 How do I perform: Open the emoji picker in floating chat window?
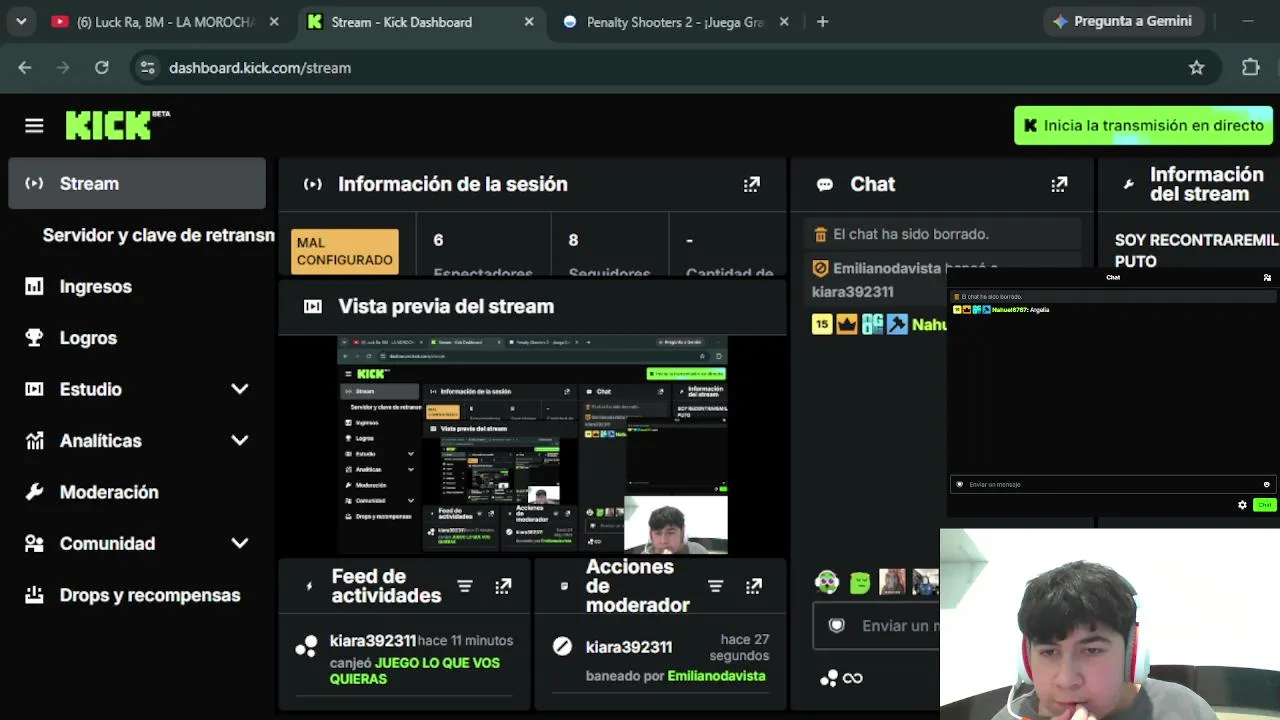(1267, 485)
